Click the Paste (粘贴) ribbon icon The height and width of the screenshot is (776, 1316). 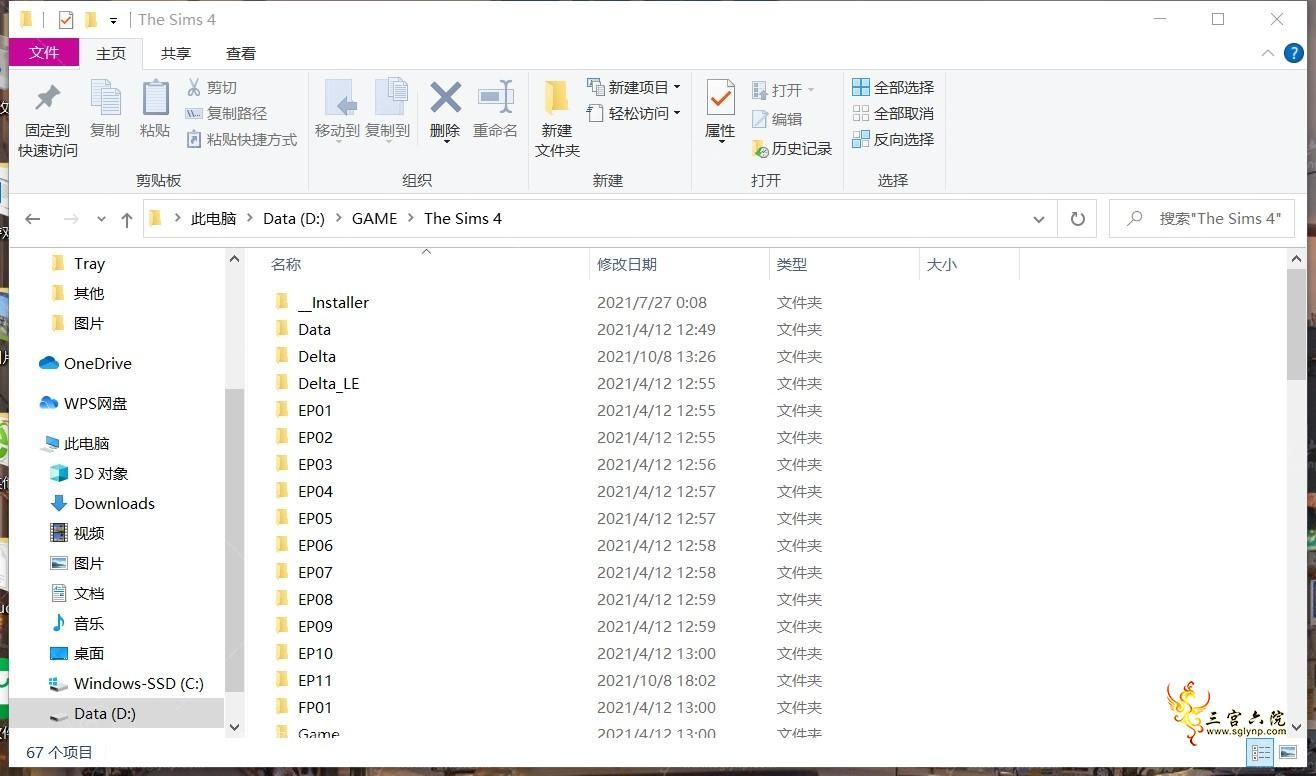point(155,98)
